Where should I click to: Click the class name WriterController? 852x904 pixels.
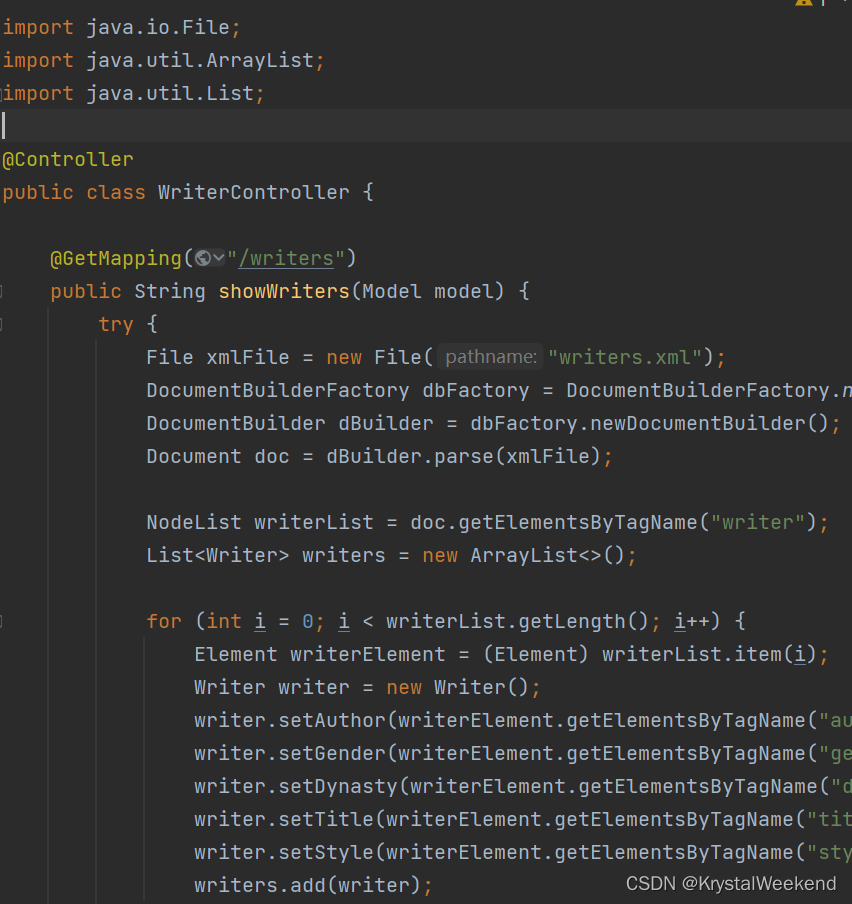[x=254, y=192]
